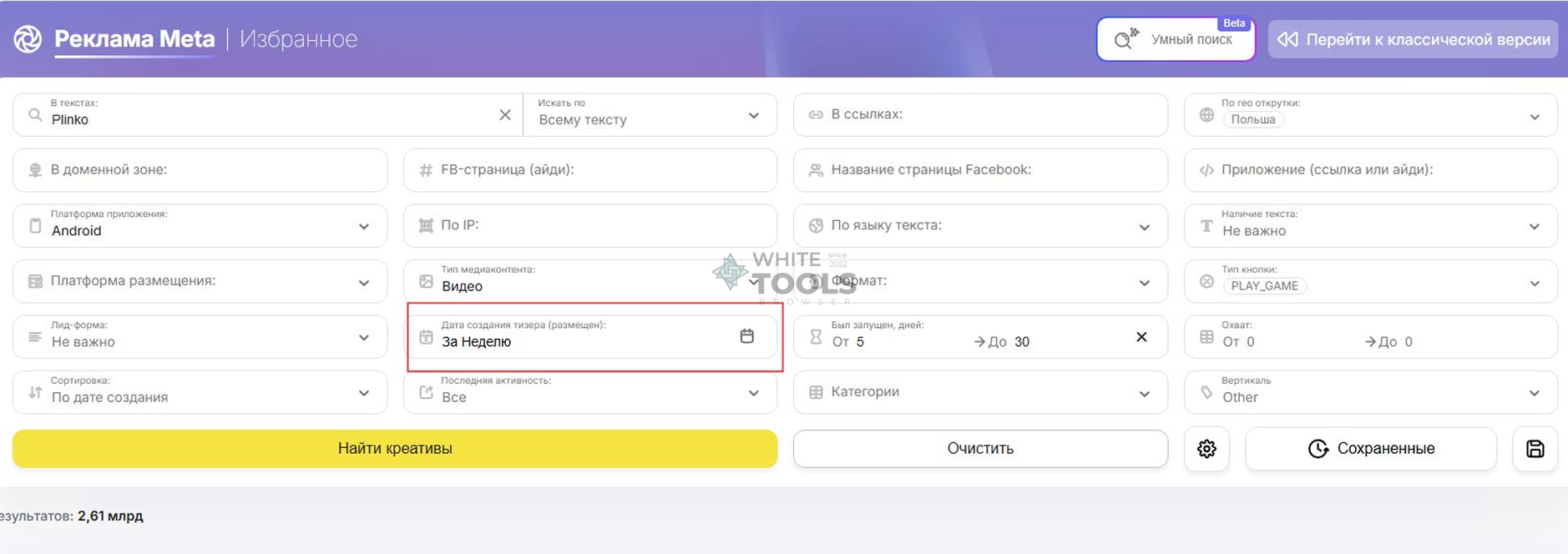Viewport: 1568px width, 554px height.
Task: Clear the days-running range with X icon
Action: tap(1141, 337)
